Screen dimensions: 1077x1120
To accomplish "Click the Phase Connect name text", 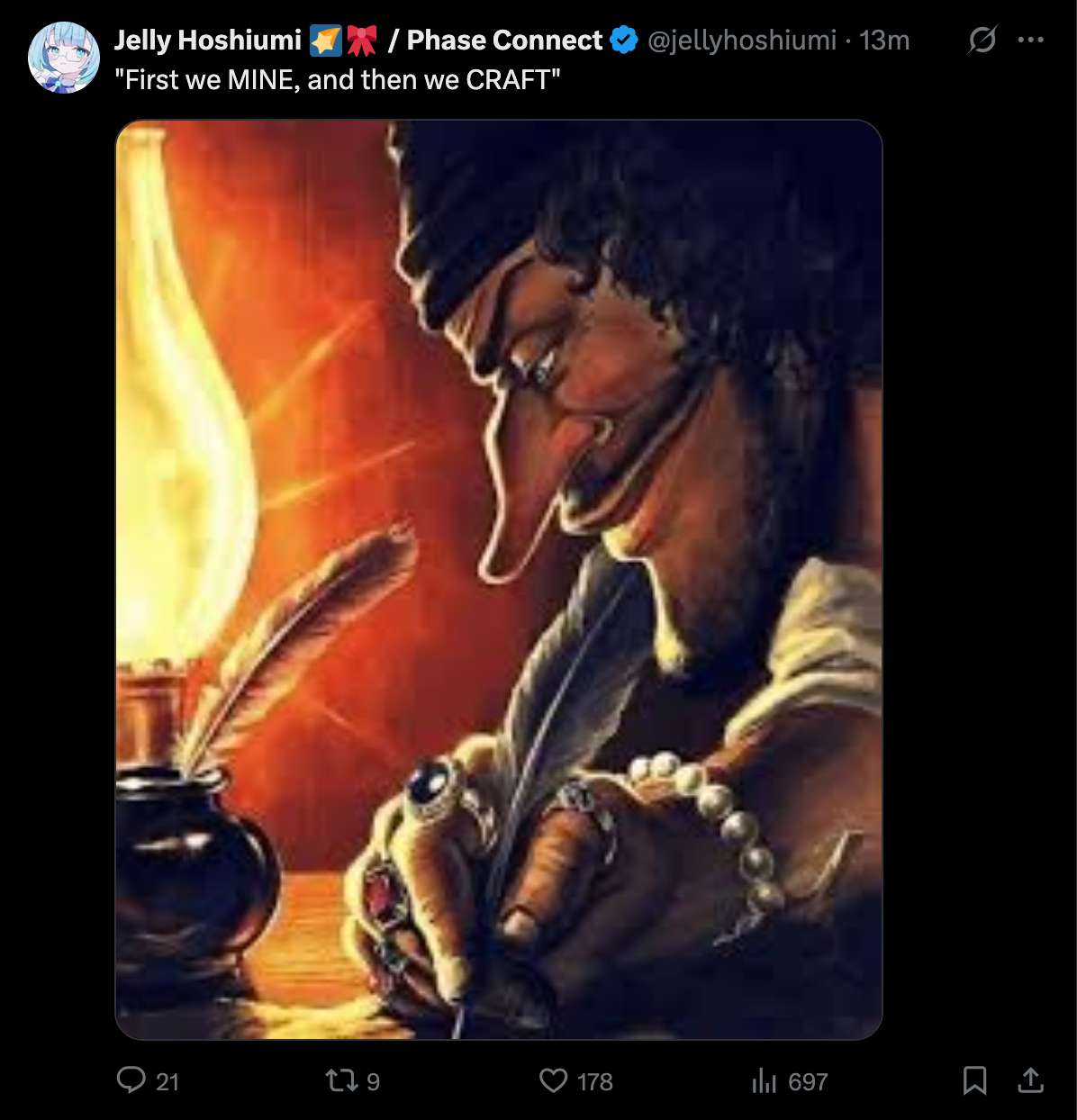I will 504,41.
